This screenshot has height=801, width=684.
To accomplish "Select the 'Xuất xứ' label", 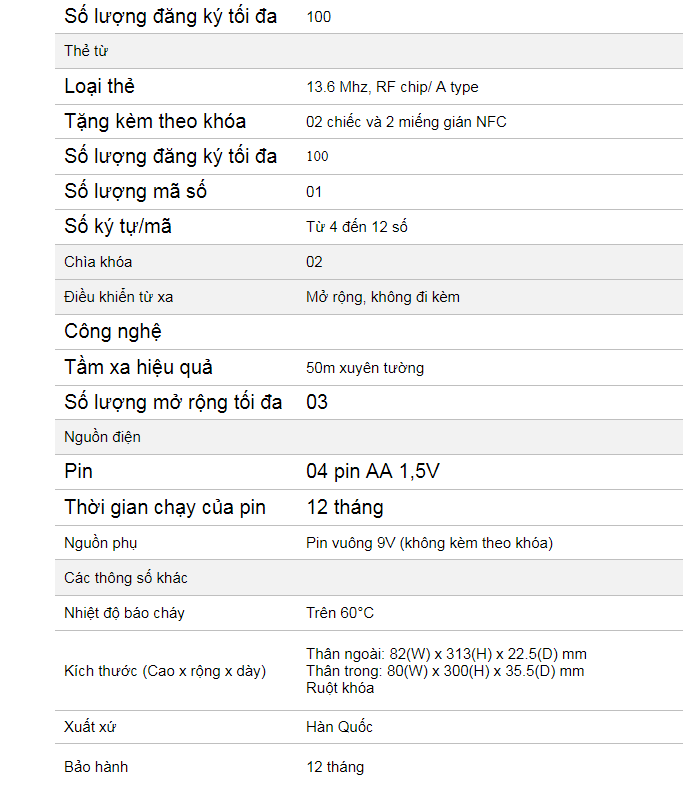I will point(90,726).
